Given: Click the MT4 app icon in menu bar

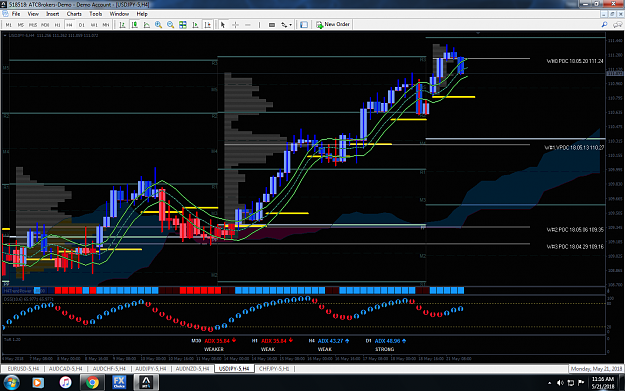Looking at the screenshot, I should pyautogui.click(x=5, y=14).
